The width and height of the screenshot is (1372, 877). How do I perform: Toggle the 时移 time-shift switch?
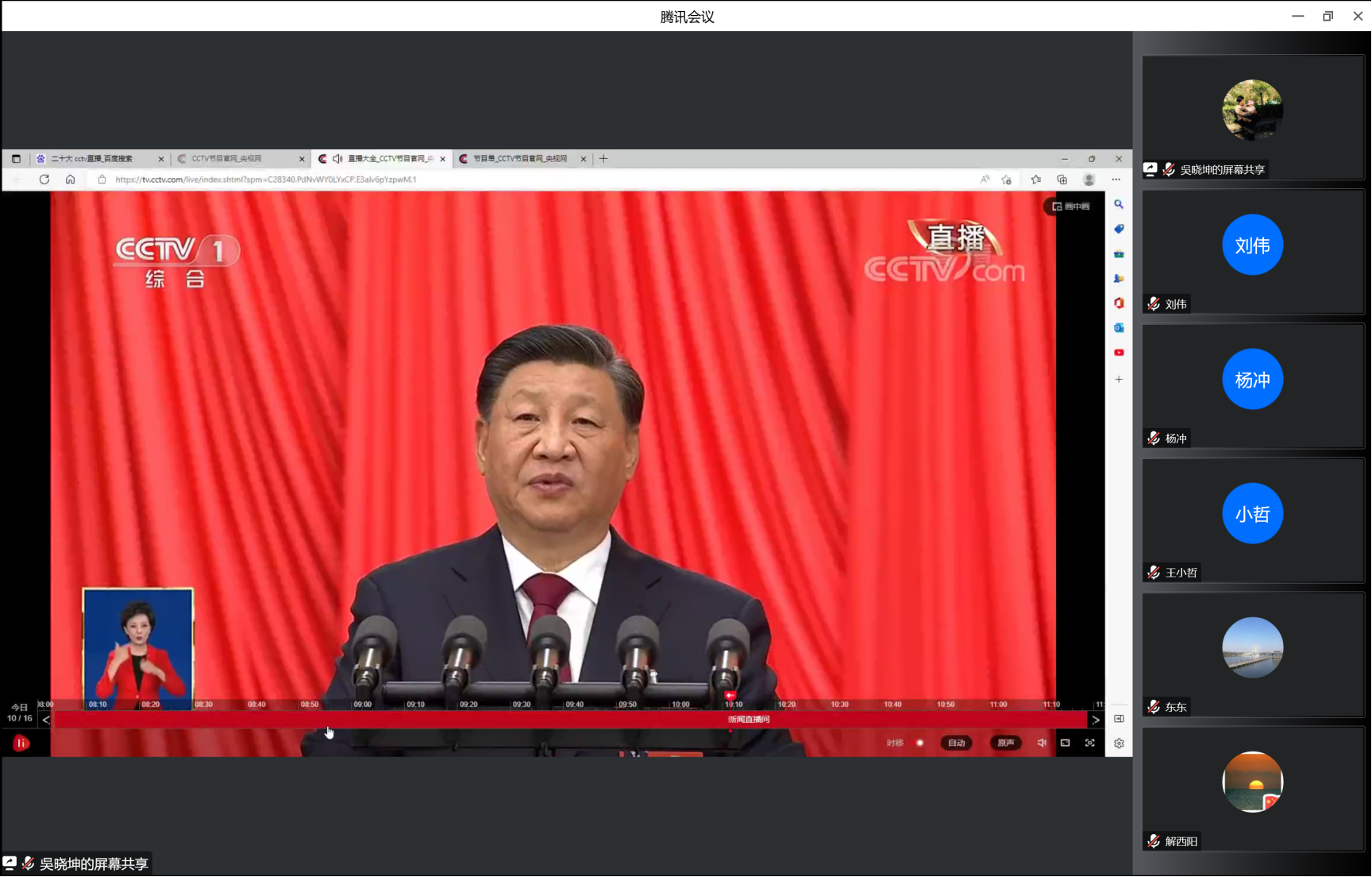920,743
